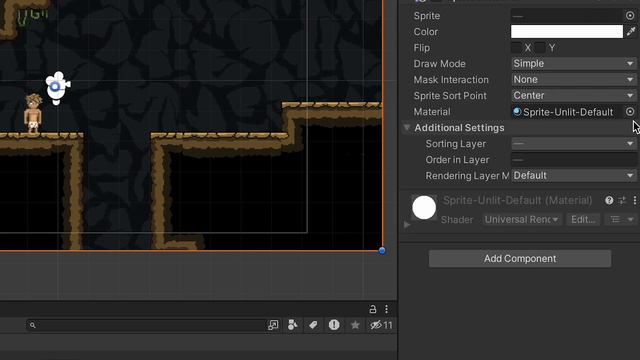Search by type filter
The width and height of the screenshot is (640, 360).
(293, 325)
